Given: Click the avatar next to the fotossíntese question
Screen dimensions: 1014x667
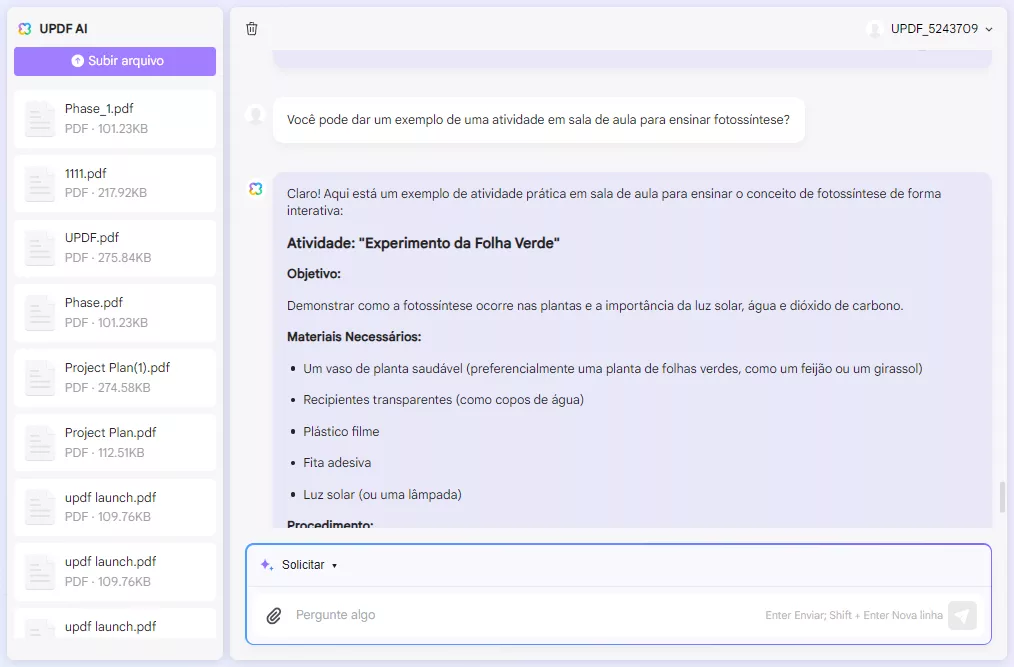Looking at the screenshot, I should [256, 114].
